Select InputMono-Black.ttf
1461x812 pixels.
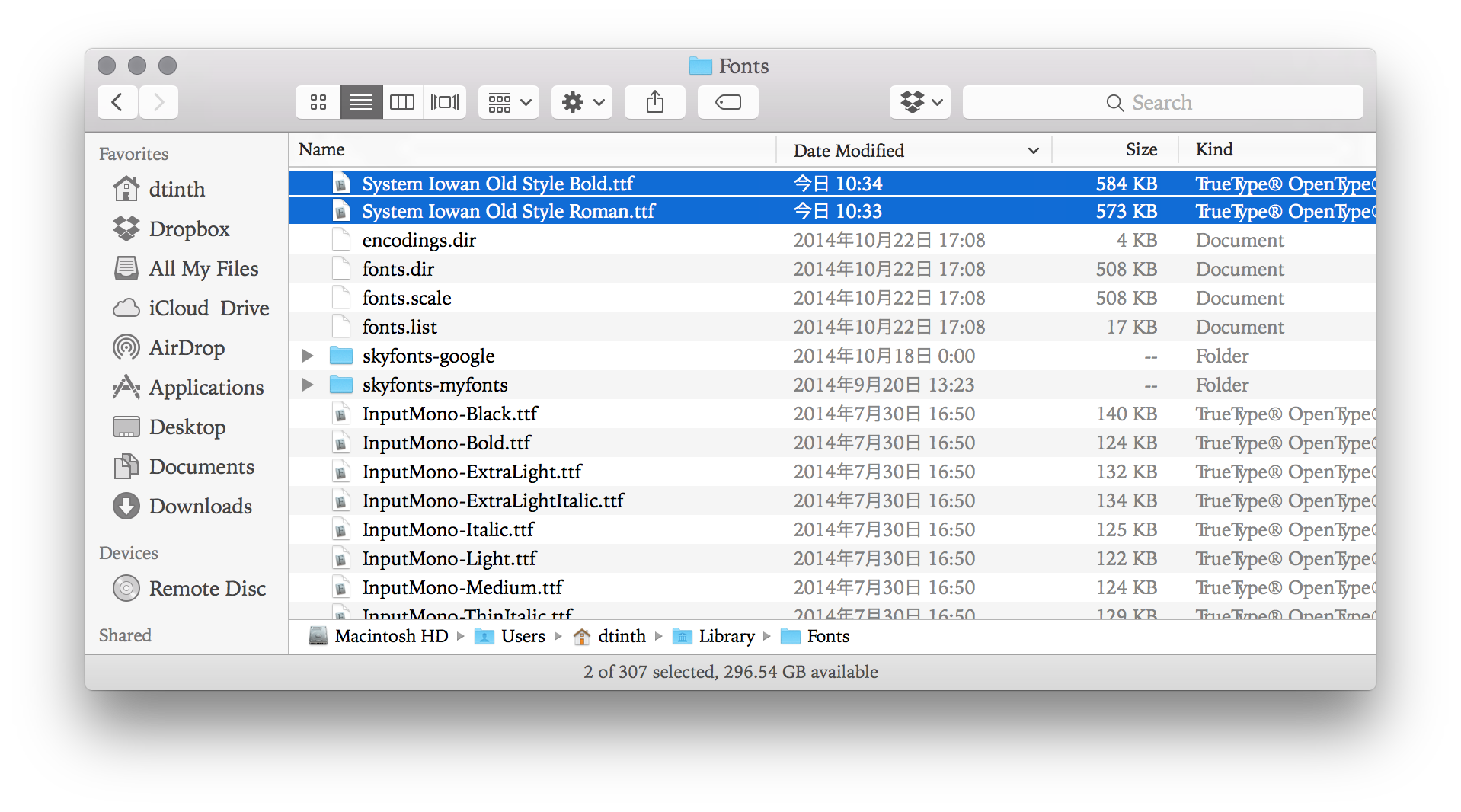(x=833, y=414)
